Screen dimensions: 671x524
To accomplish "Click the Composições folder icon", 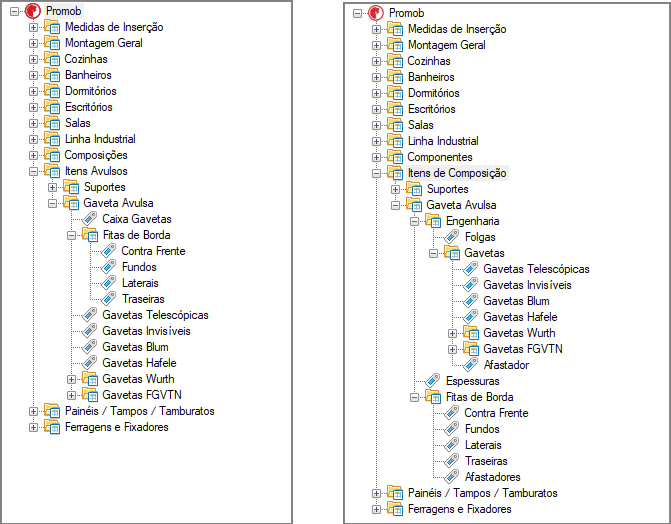I will (52, 155).
